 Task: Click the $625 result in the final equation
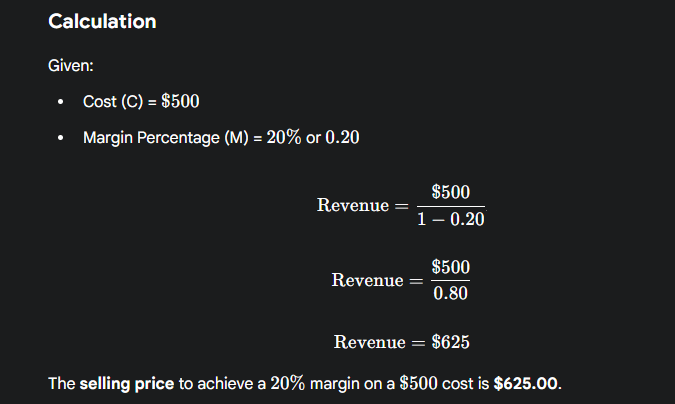[451, 341]
